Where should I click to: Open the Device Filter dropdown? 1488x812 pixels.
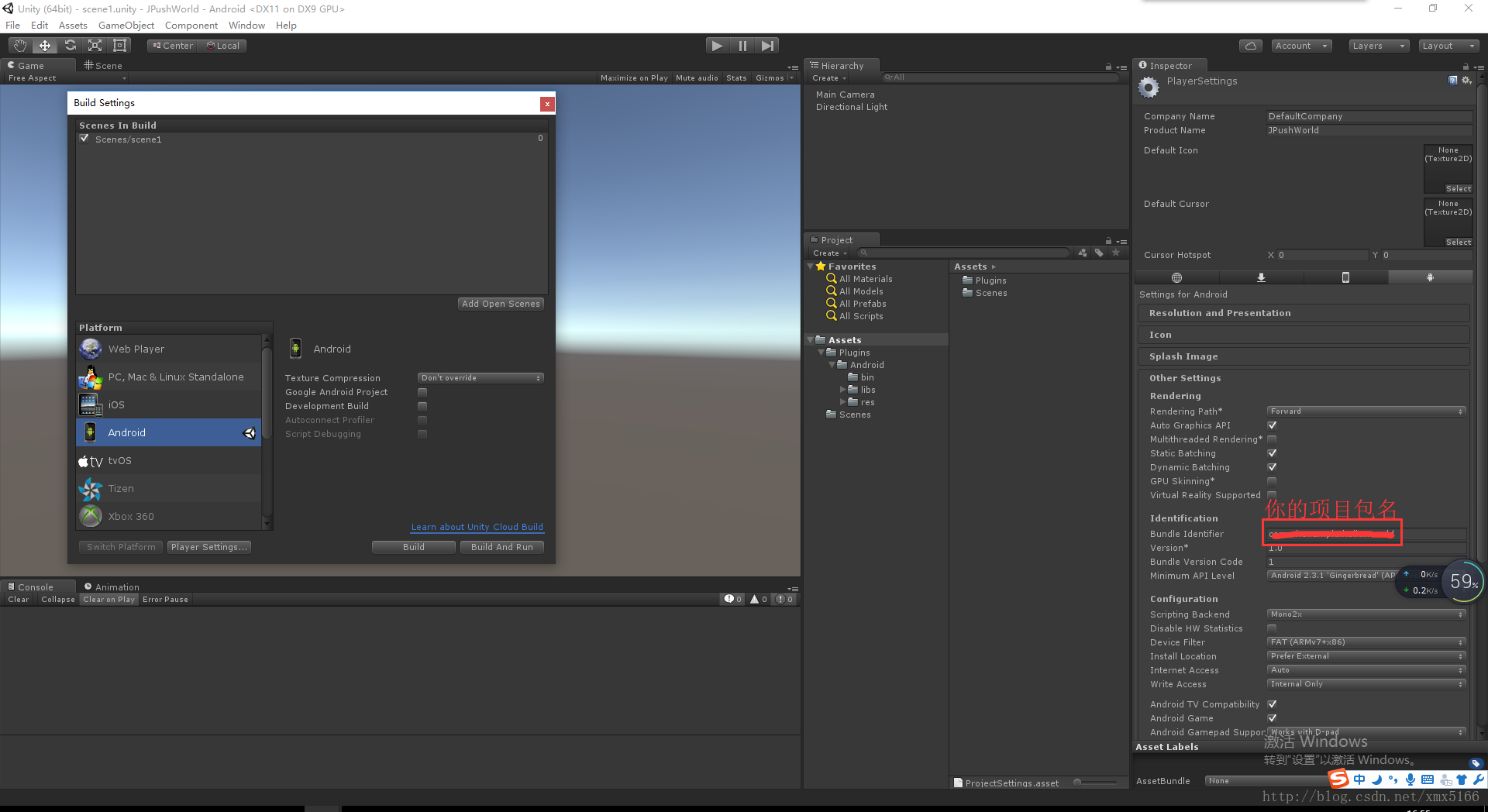click(x=1366, y=642)
